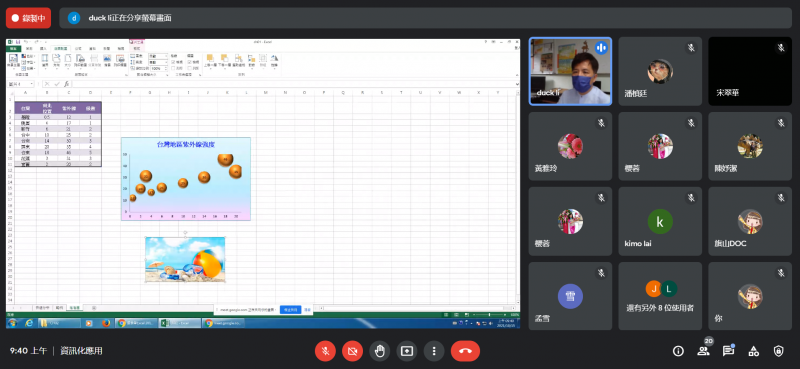800x369 pixels.
Task: Open the chat messages icon in Meet
Action: pyautogui.click(x=728, y=351)
